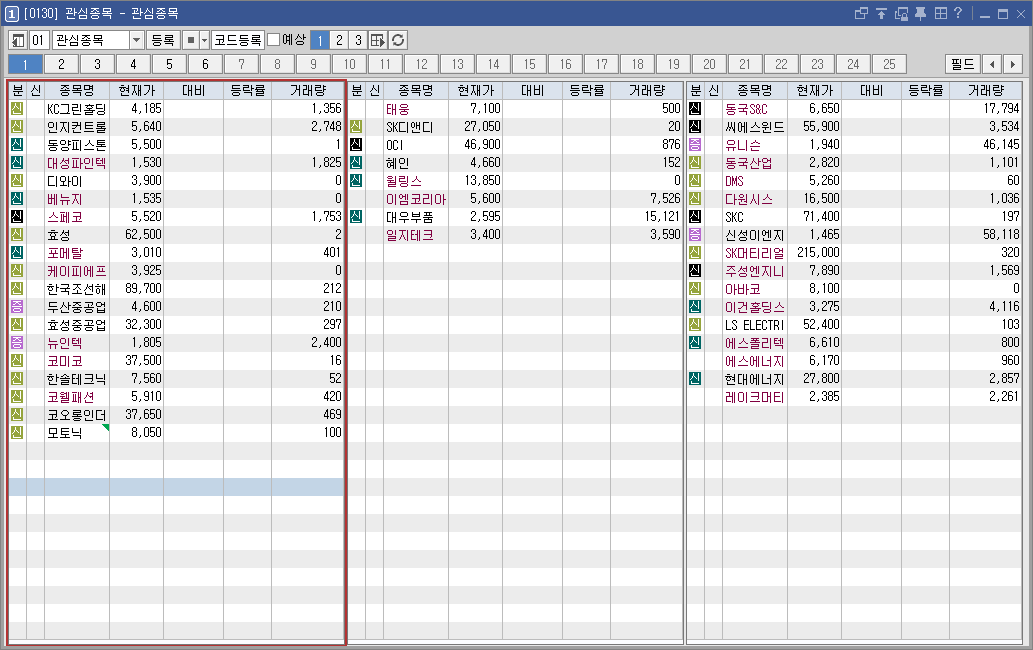Click the status icon beside SK디앤디

[356, 126]
